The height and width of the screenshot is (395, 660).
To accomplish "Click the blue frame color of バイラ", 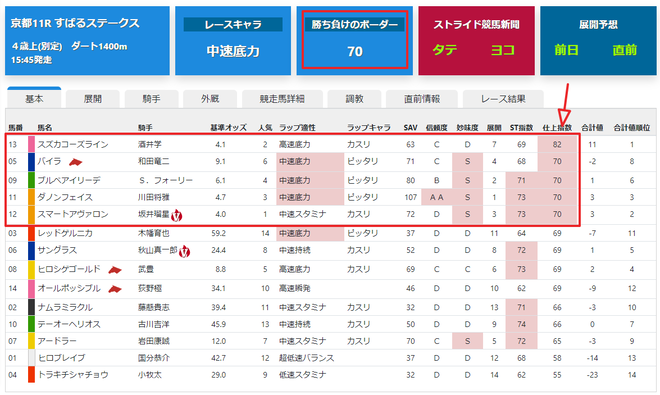I will 32,162.
